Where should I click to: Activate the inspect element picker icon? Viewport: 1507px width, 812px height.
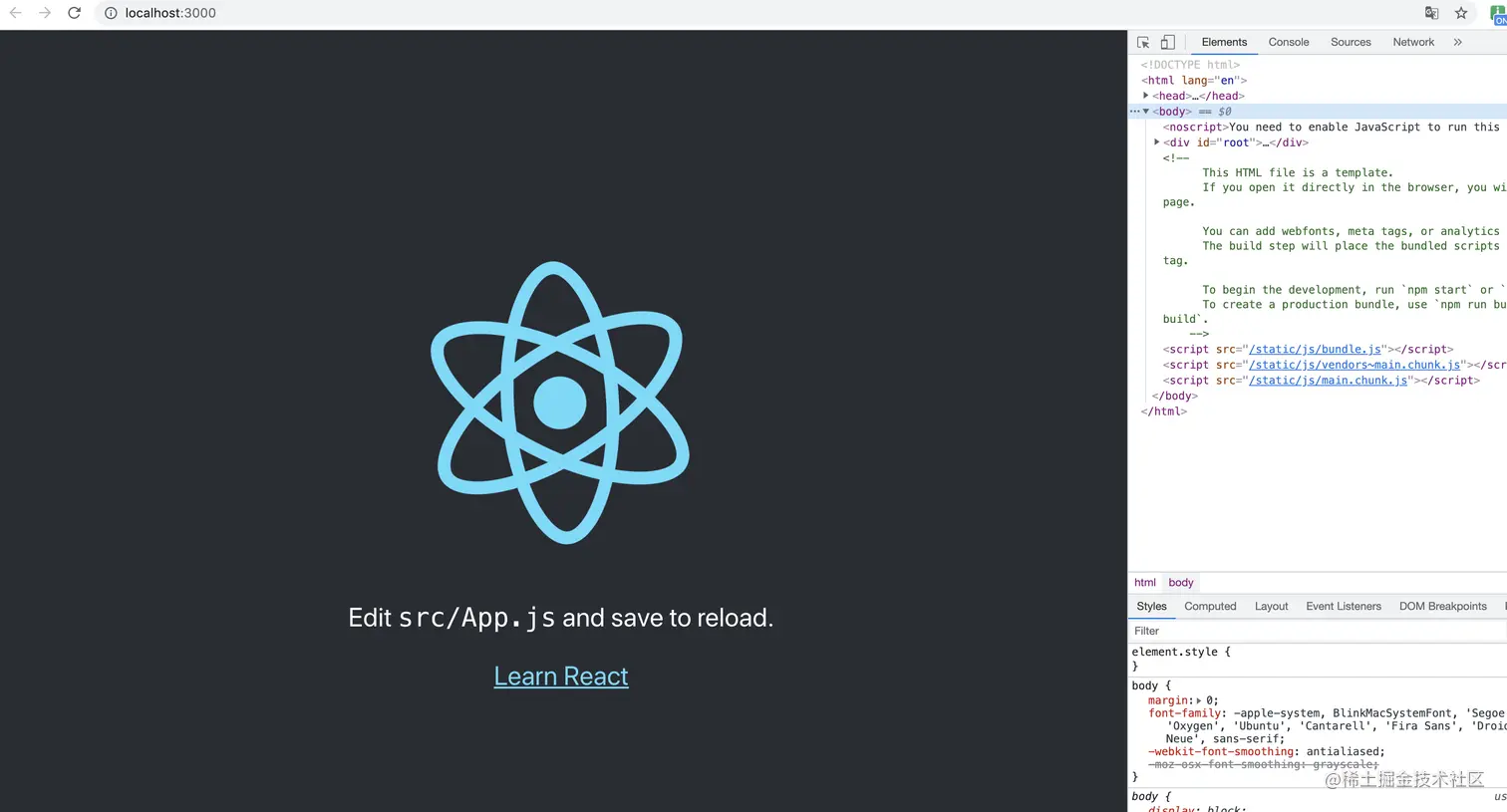[x=1143, y=42]
